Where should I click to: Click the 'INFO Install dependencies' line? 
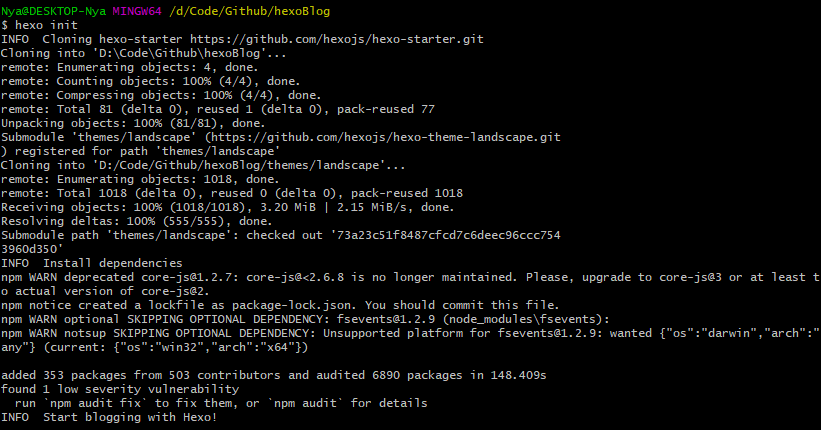tap(80, 263)
